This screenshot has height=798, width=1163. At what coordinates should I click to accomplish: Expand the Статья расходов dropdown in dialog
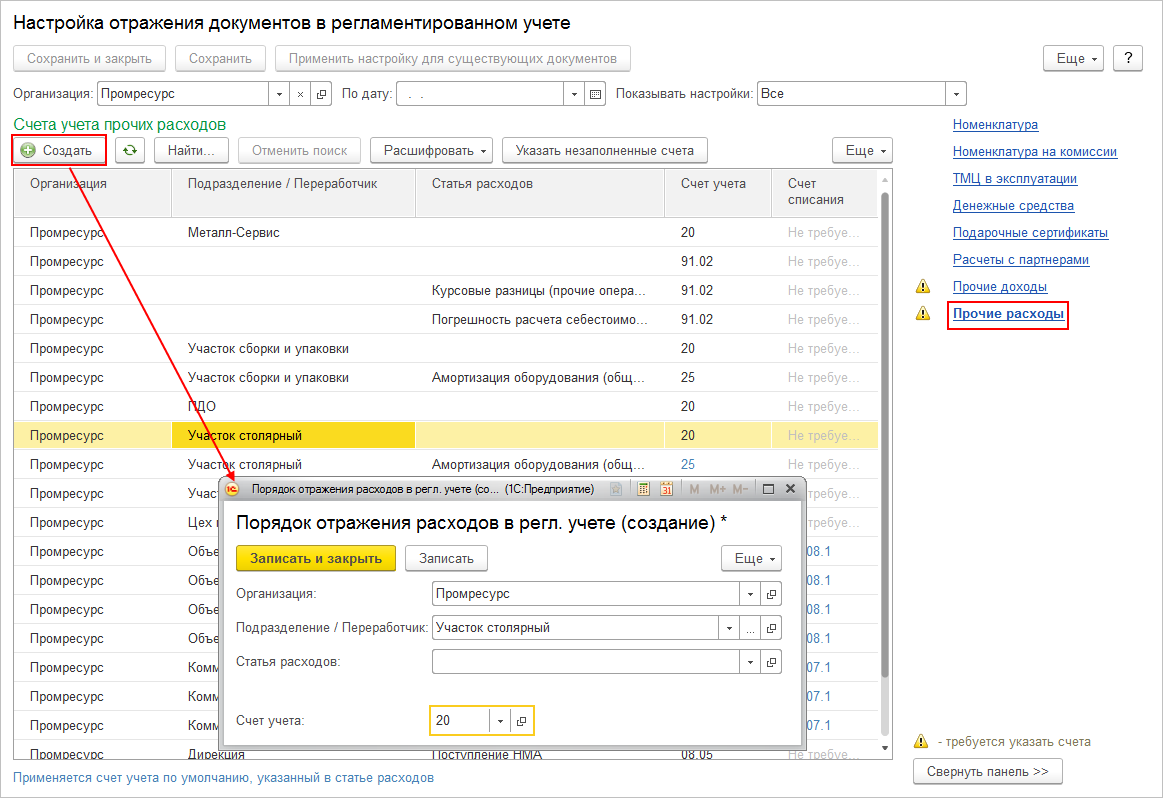(751, 662)
